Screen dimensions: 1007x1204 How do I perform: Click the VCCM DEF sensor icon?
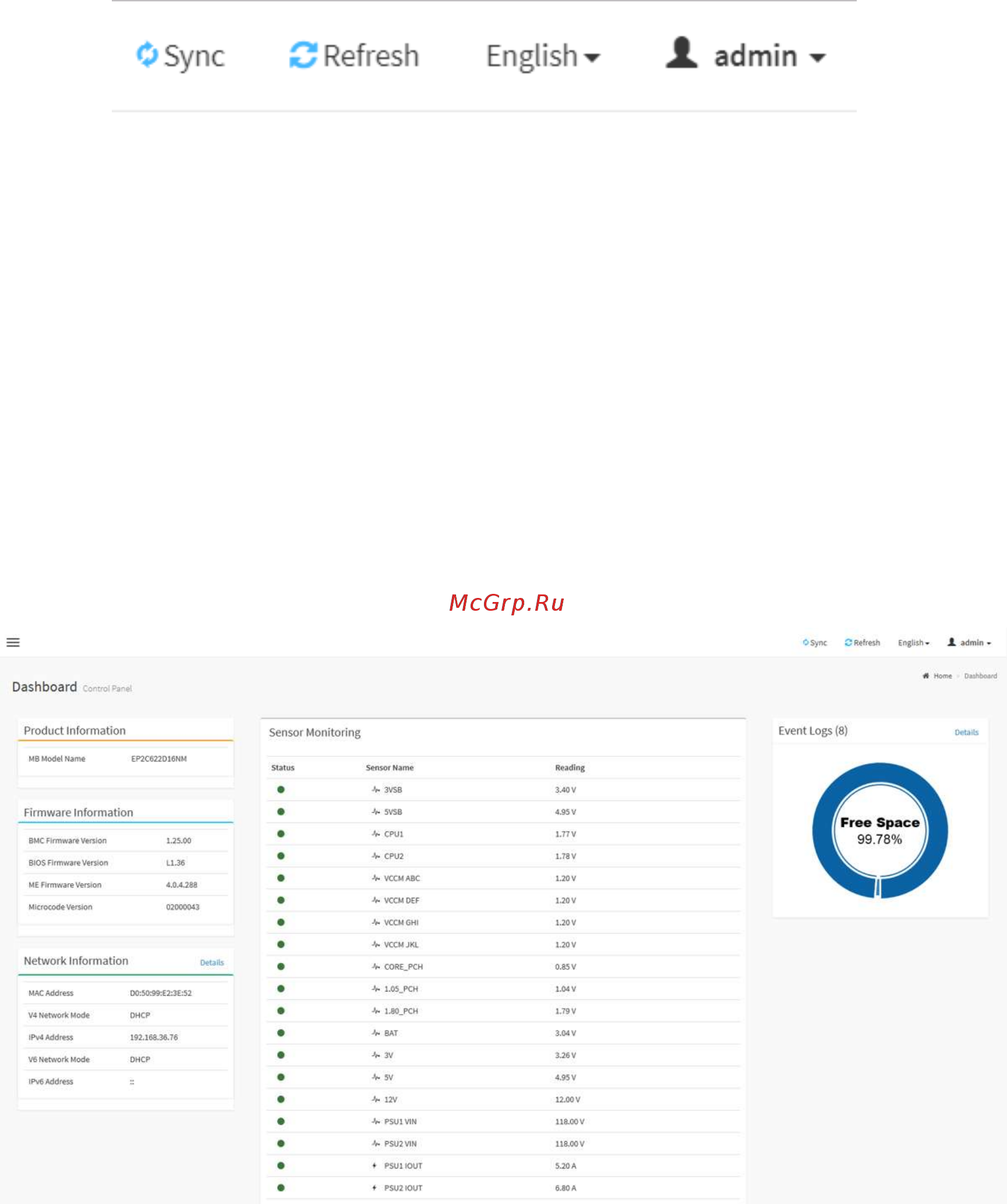[376, 900]
